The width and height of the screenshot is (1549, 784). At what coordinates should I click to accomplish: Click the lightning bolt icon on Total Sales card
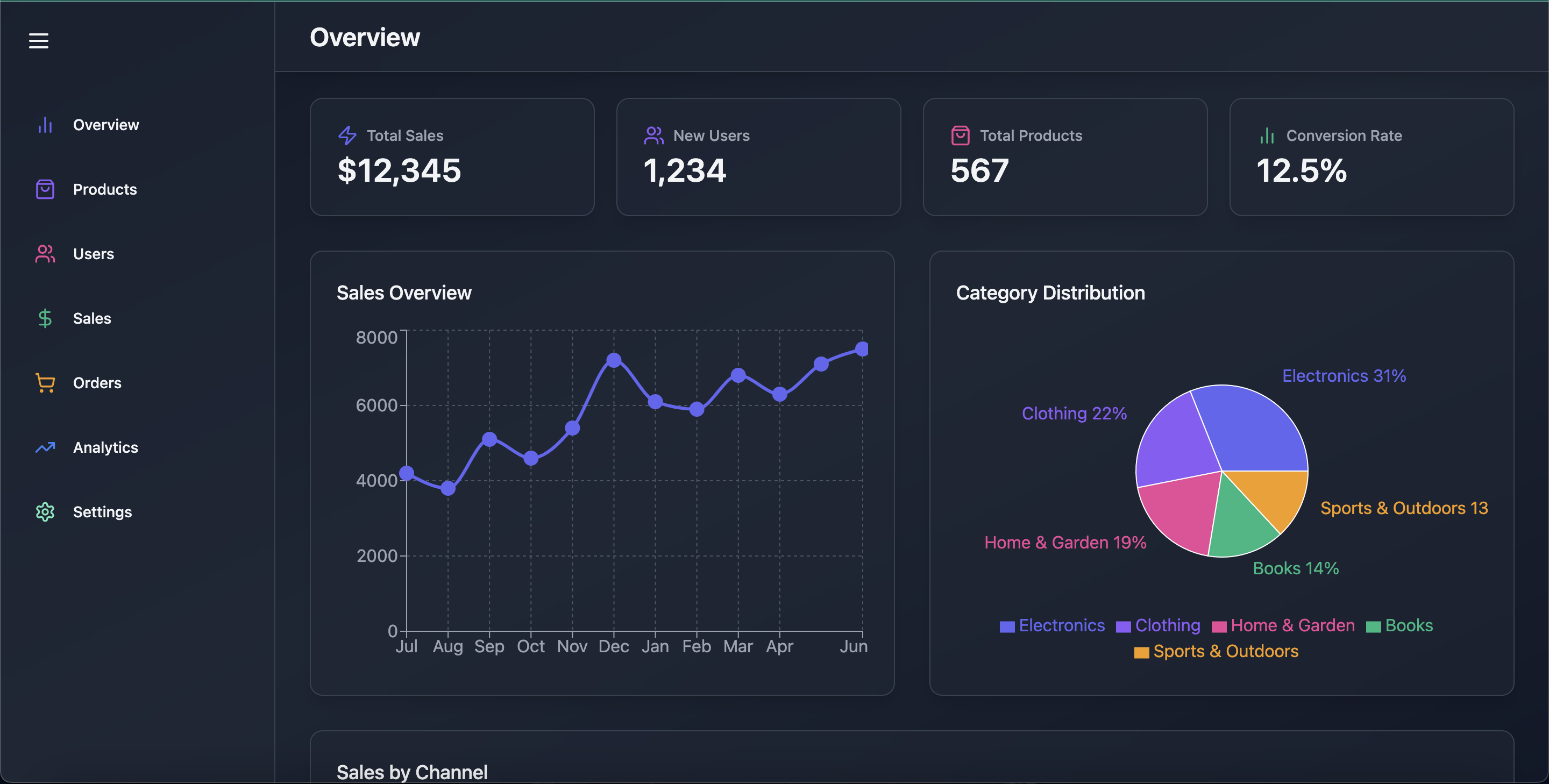coord(347,136)
